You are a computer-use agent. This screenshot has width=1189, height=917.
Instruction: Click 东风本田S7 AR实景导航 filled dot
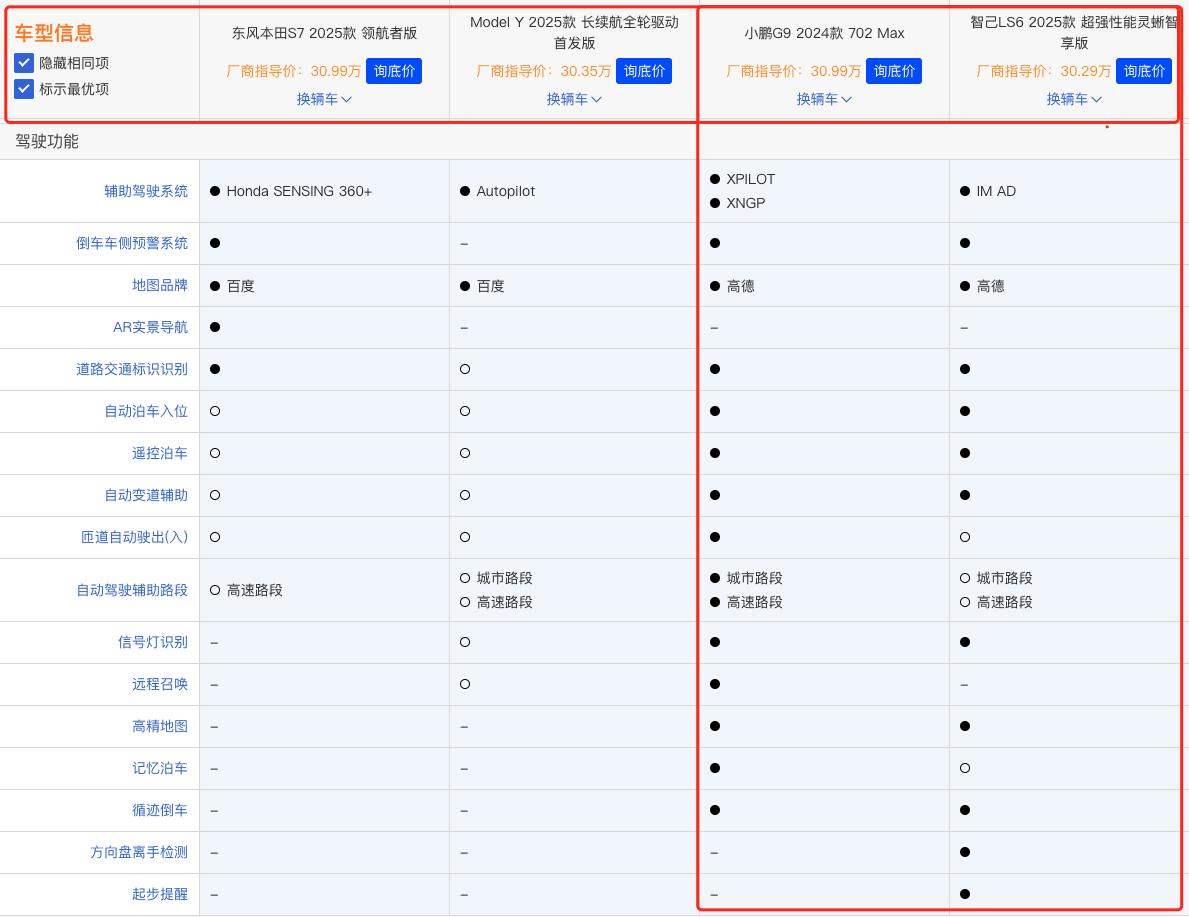[x=215, y=327]
